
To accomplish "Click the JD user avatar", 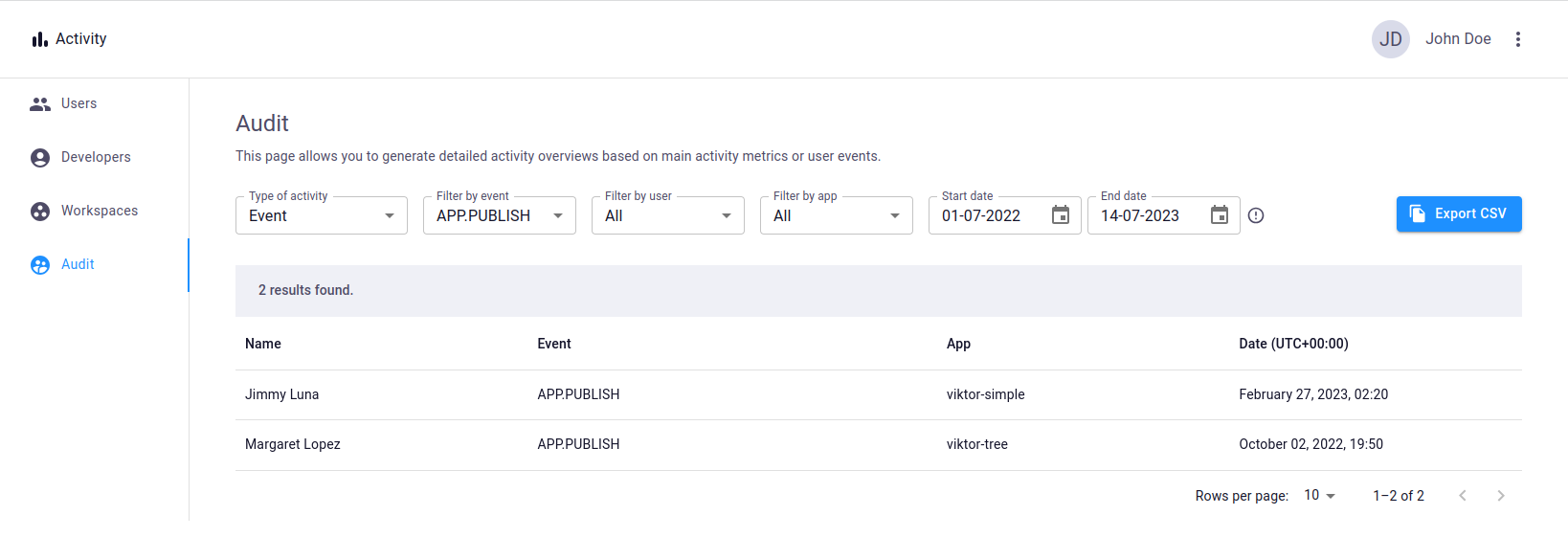I will click(x=1390, y=39).
